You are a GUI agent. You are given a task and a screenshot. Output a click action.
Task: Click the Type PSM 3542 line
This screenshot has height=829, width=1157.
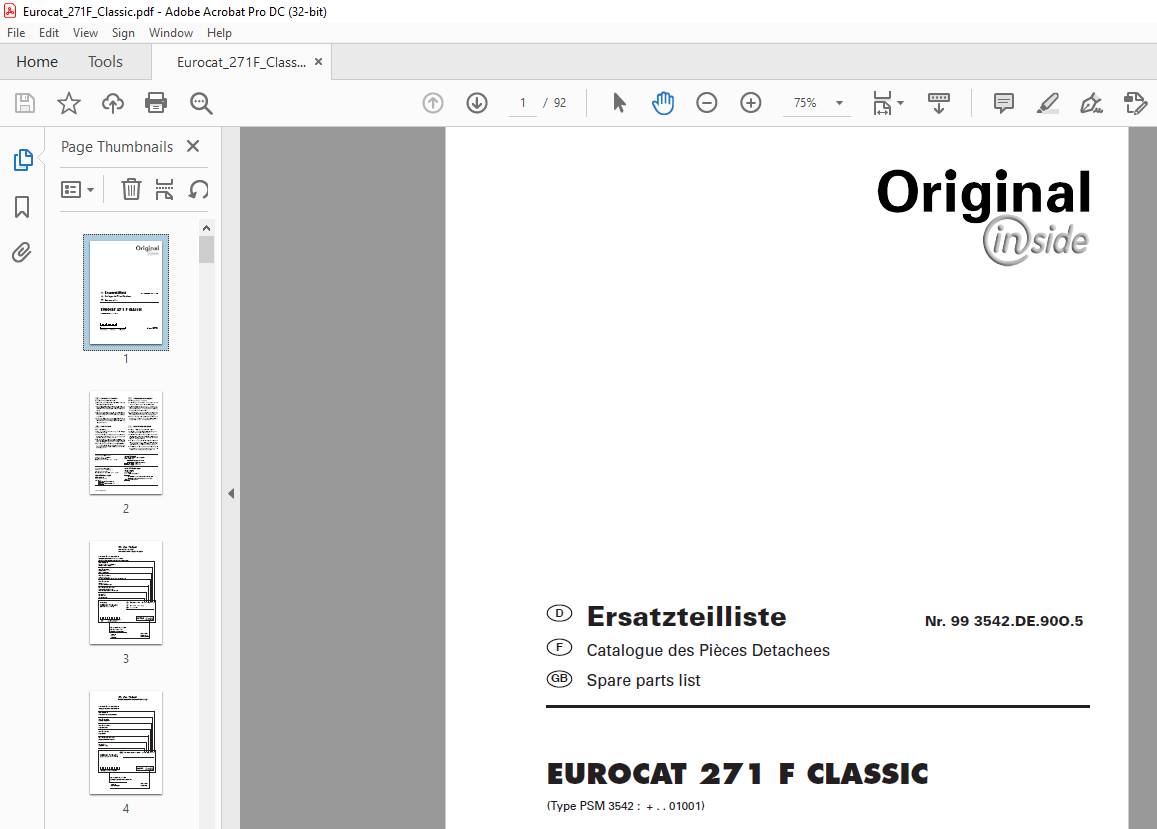click(626, 806)
